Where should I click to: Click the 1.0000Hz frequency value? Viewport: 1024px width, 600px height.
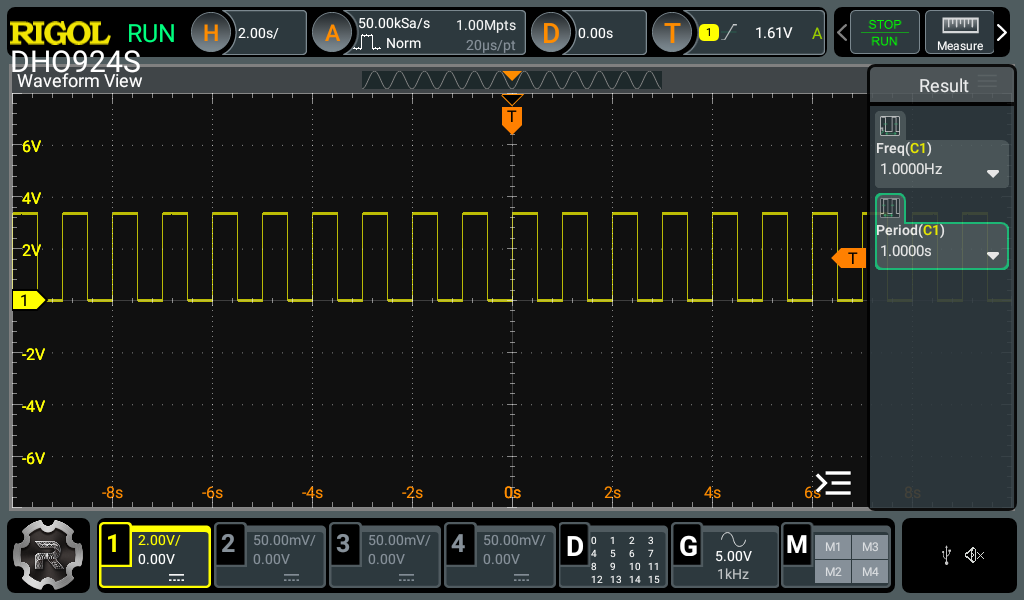[911, 169]
